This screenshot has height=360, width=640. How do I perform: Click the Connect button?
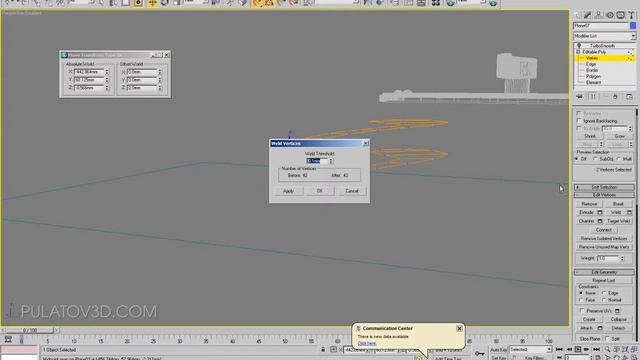tap(603, 230)
